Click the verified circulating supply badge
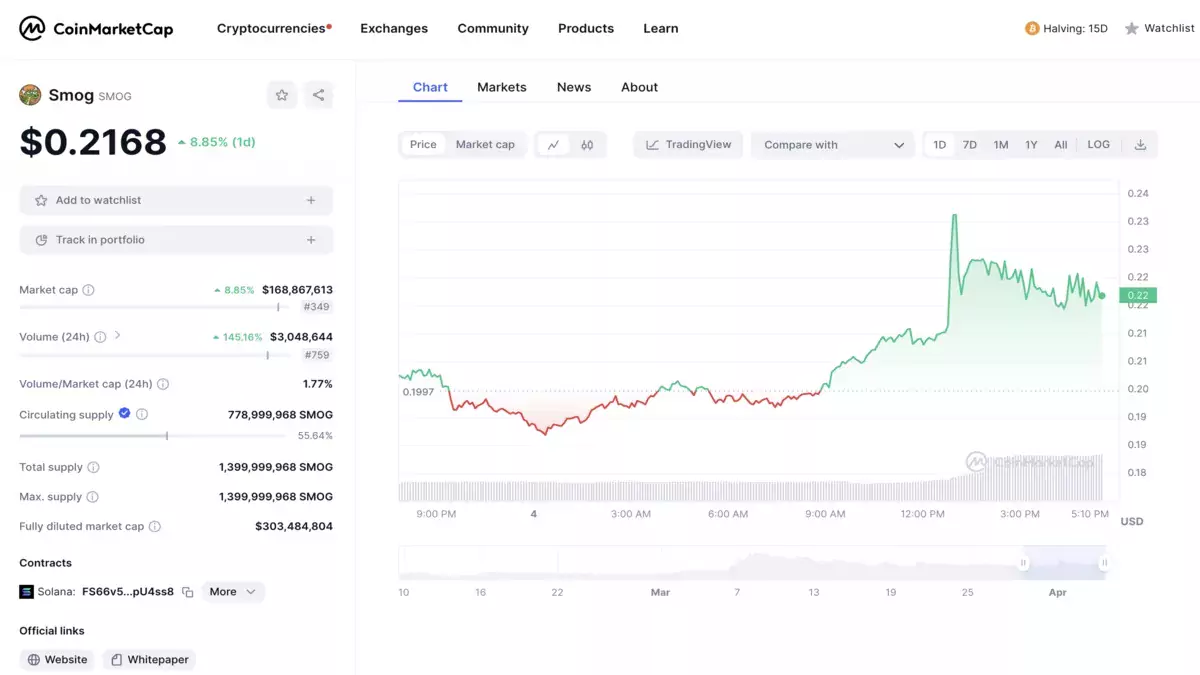 click(x=125, y=413)
